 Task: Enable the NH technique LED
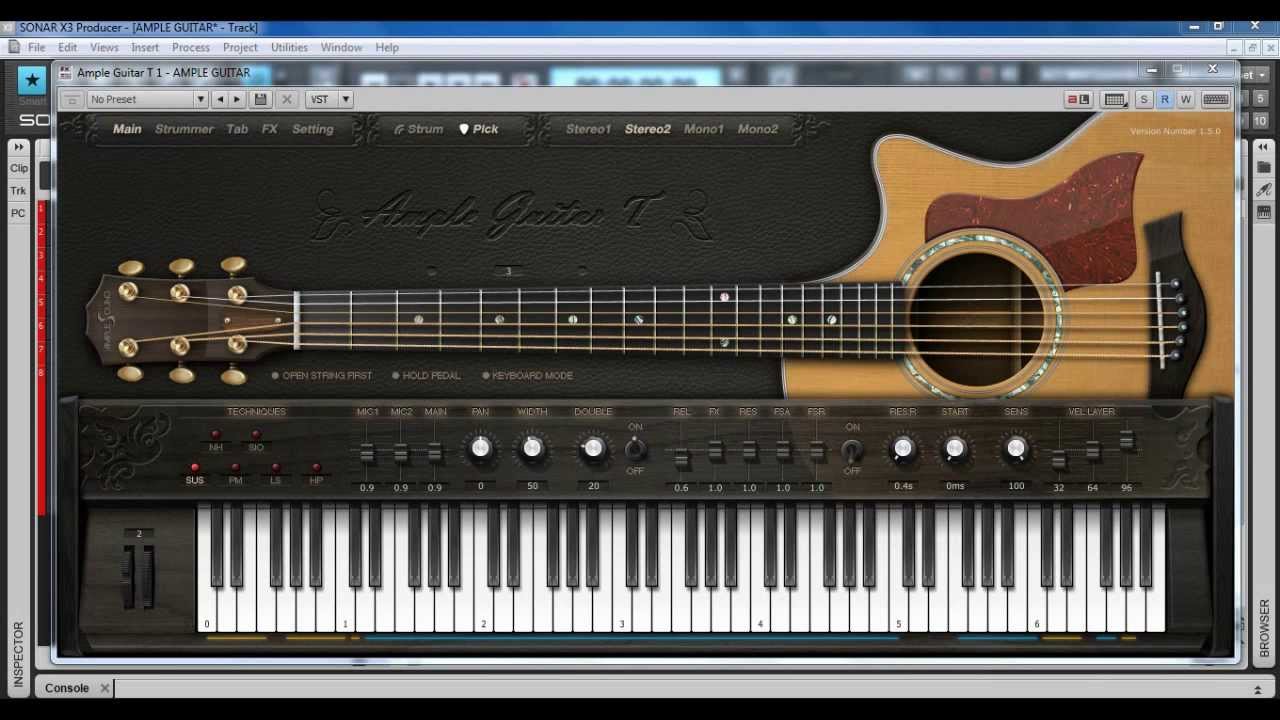click(x=215, y=435)
